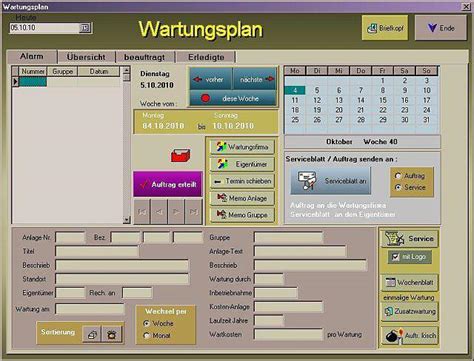The height and width of the screenshot is (361, 474).
Task: Click the Wartung durch field
Action: [269, 279]
